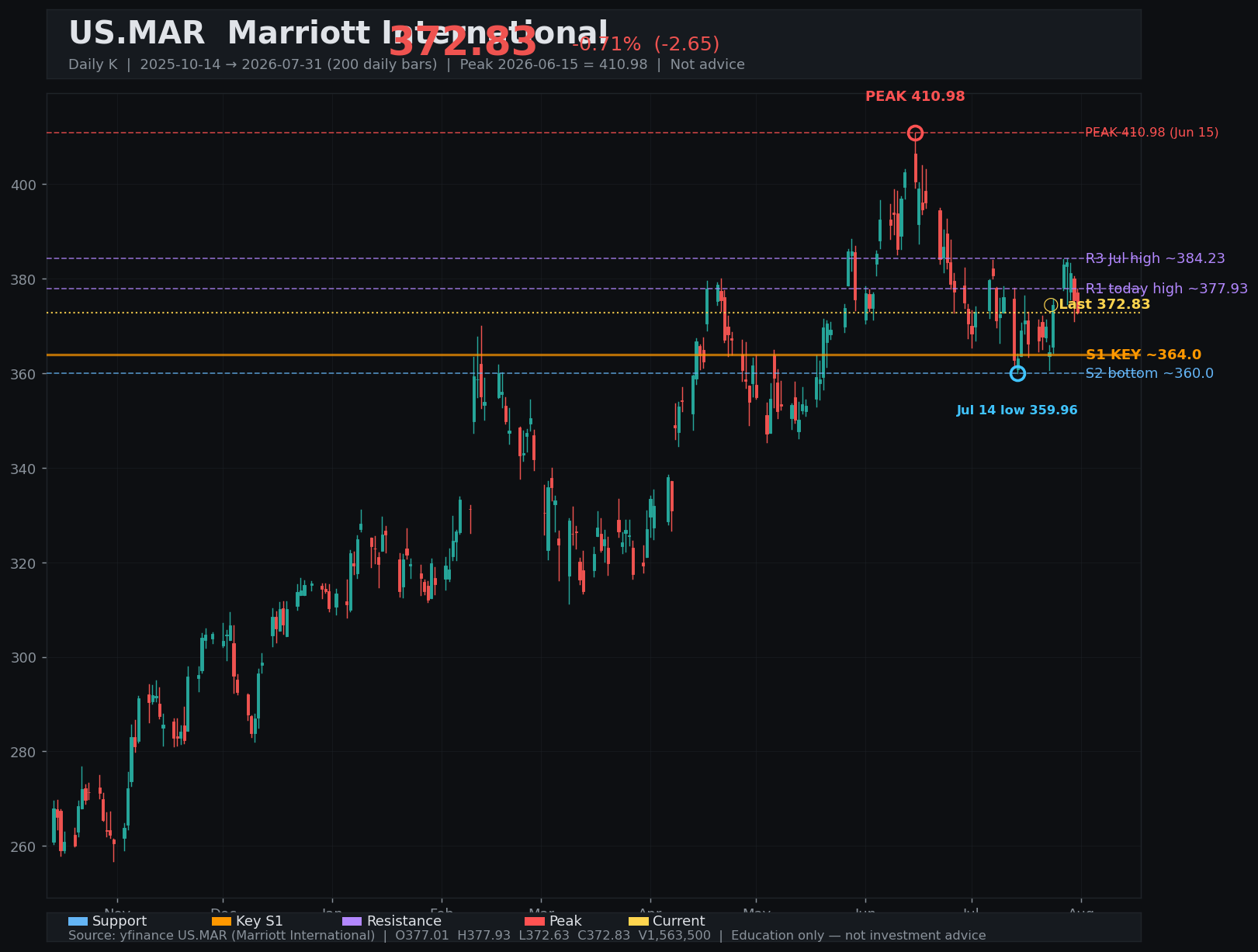The height and width of the screenshot is (952, 1258).
Task: Click the Last 372.83 price label
Action: [1104, 305]
